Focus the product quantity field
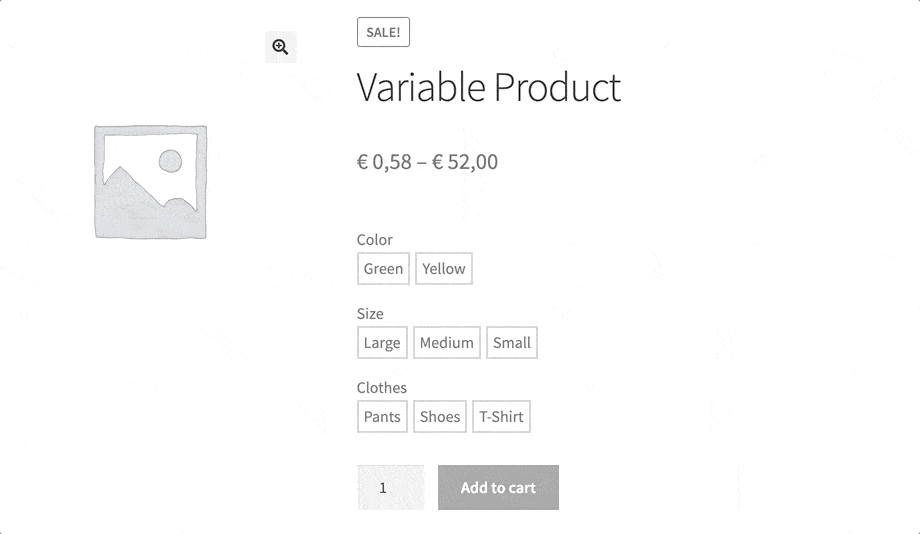 click(390, 488)
